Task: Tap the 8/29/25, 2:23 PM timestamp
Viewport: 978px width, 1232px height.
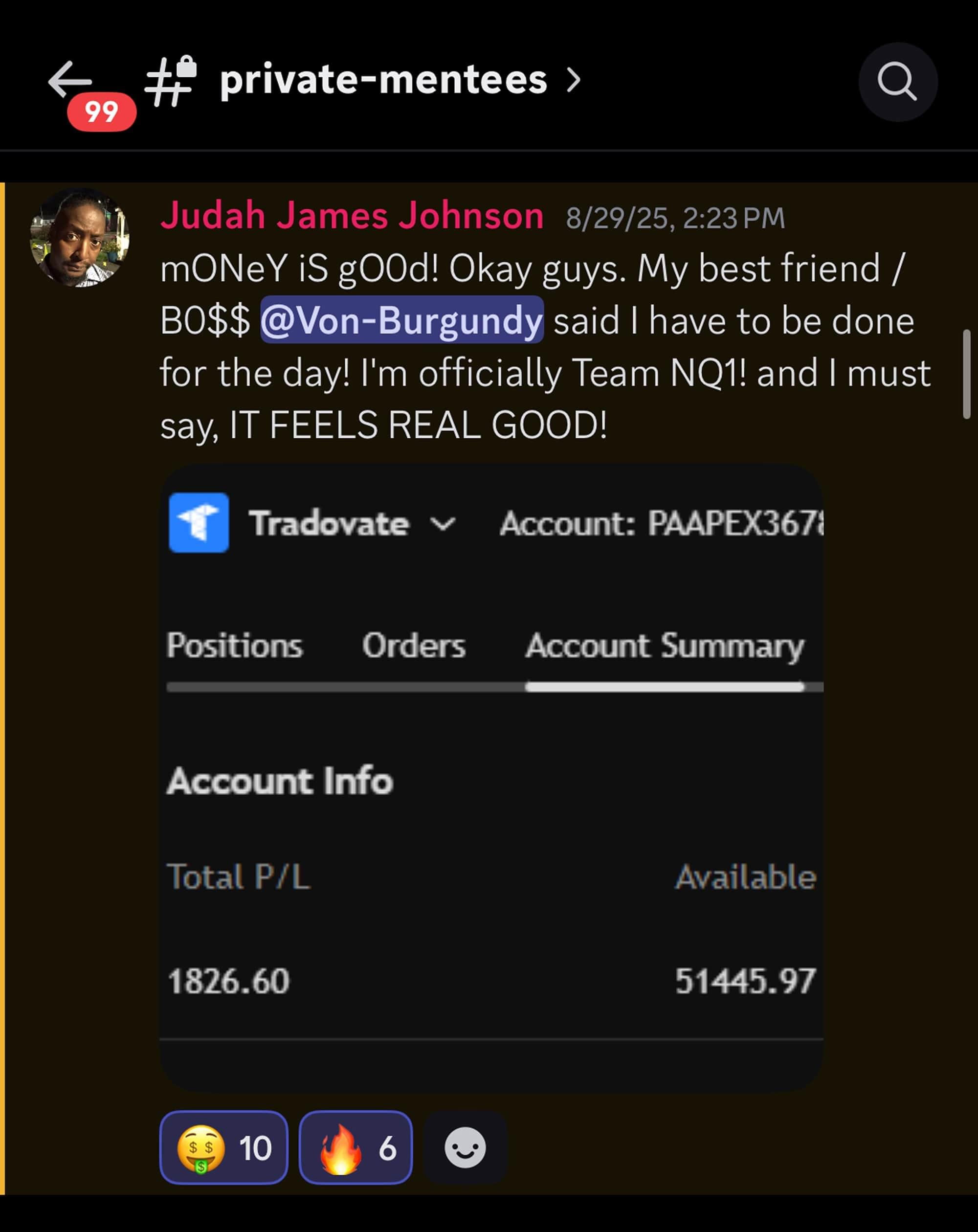Action: click(675, 218)
